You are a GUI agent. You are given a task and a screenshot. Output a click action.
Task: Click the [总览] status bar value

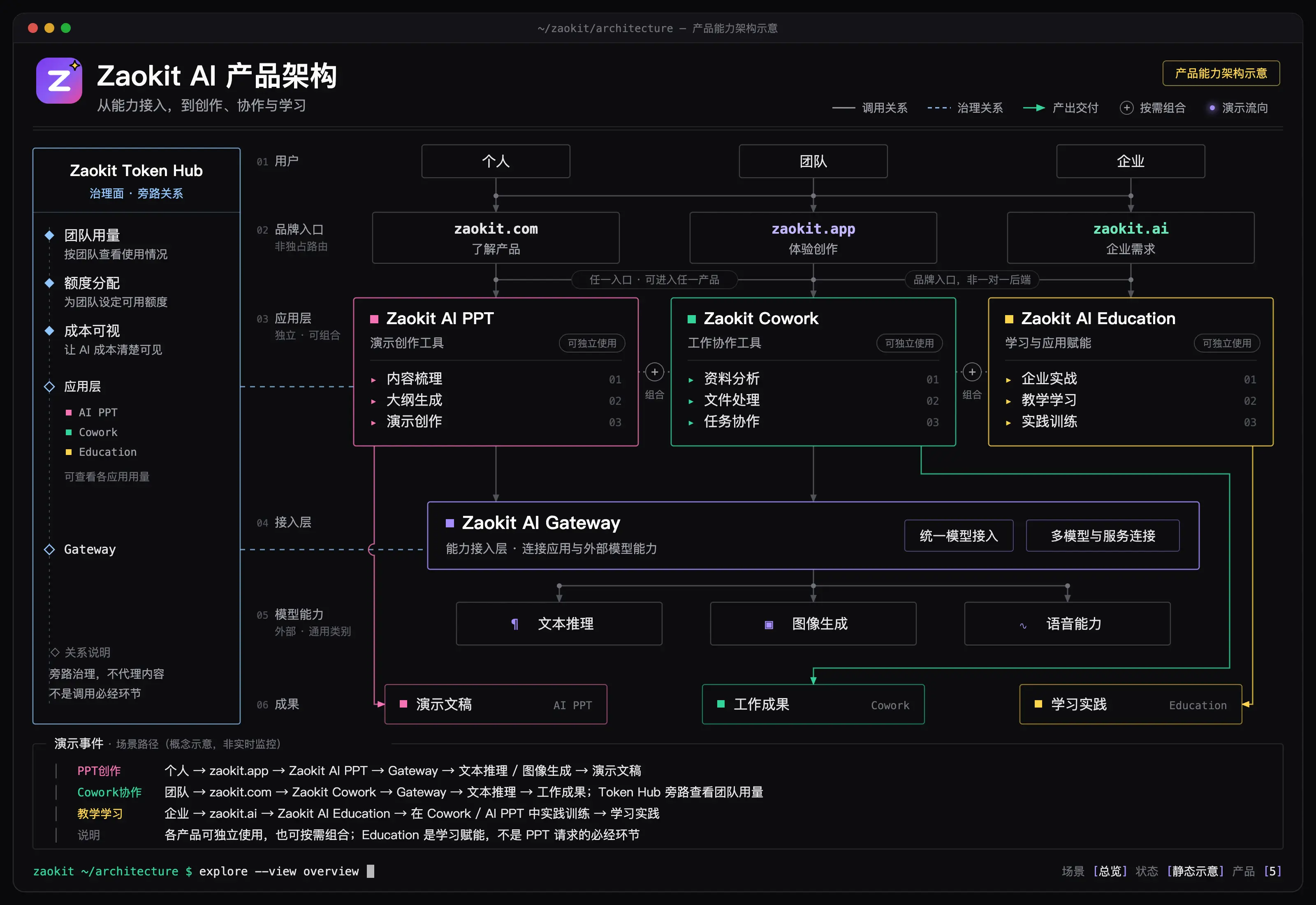(1110, 872)
